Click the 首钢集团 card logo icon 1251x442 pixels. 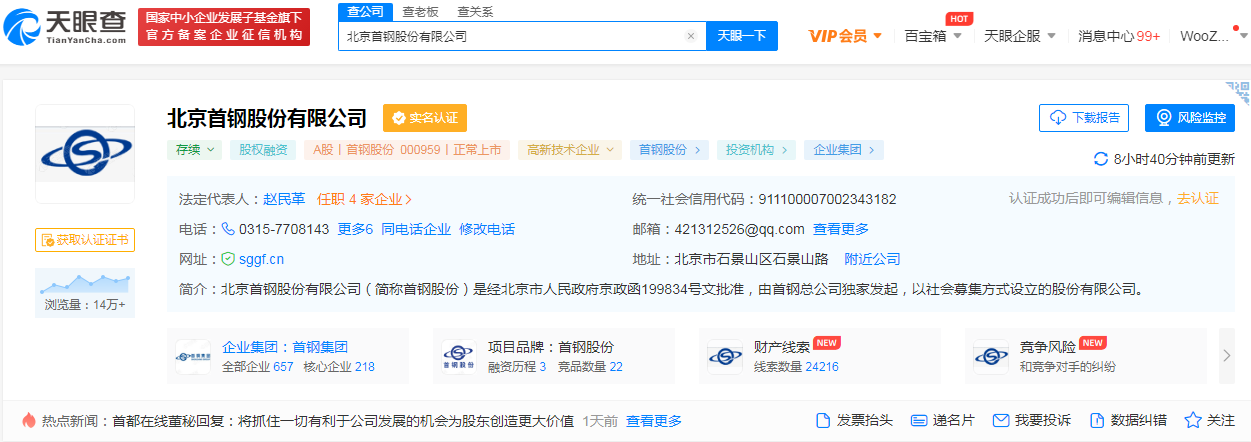[x=193, y=356]
